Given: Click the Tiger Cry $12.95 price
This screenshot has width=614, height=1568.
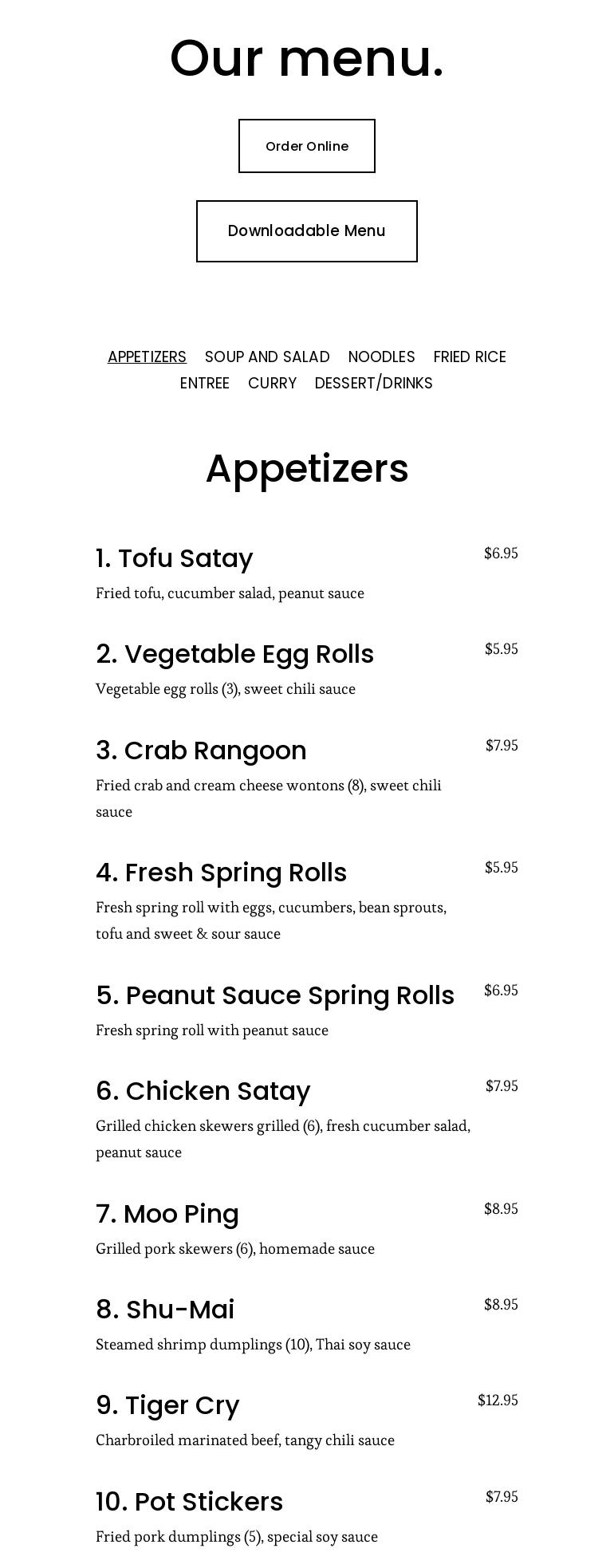Looking at the screenshot, I should (498, 1401).
